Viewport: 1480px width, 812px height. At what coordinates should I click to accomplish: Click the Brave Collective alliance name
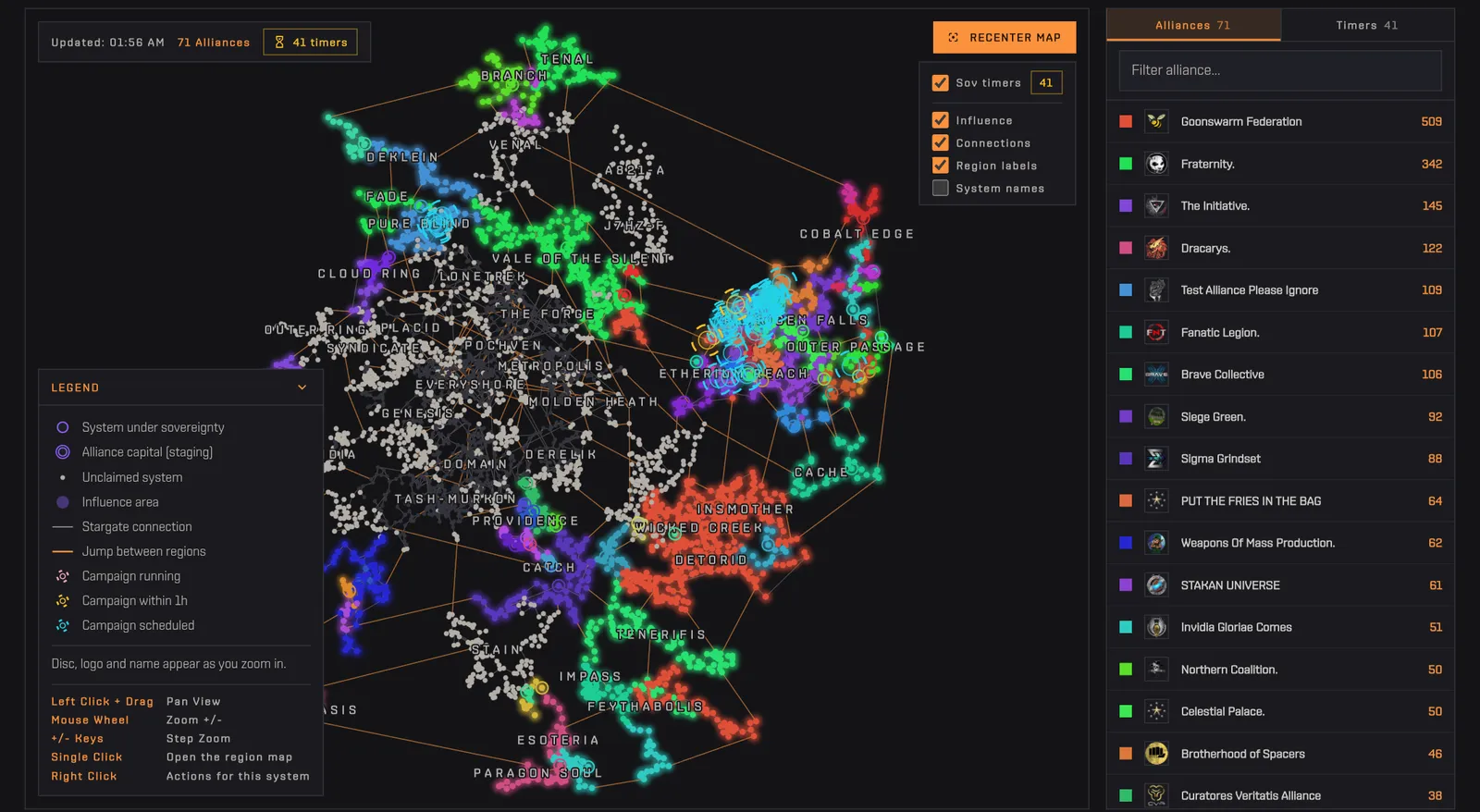click(x=1222, y=375)
